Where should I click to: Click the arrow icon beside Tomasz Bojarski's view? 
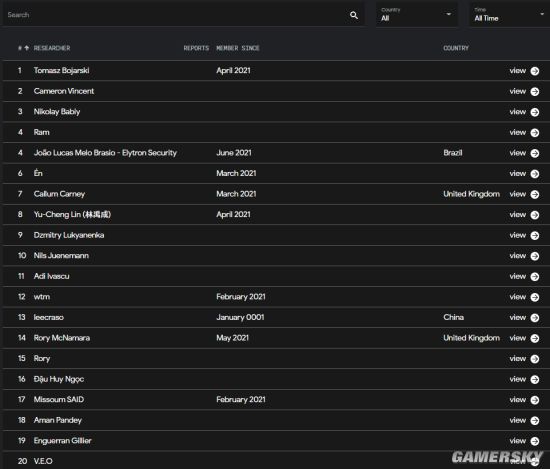pos(535,71)
